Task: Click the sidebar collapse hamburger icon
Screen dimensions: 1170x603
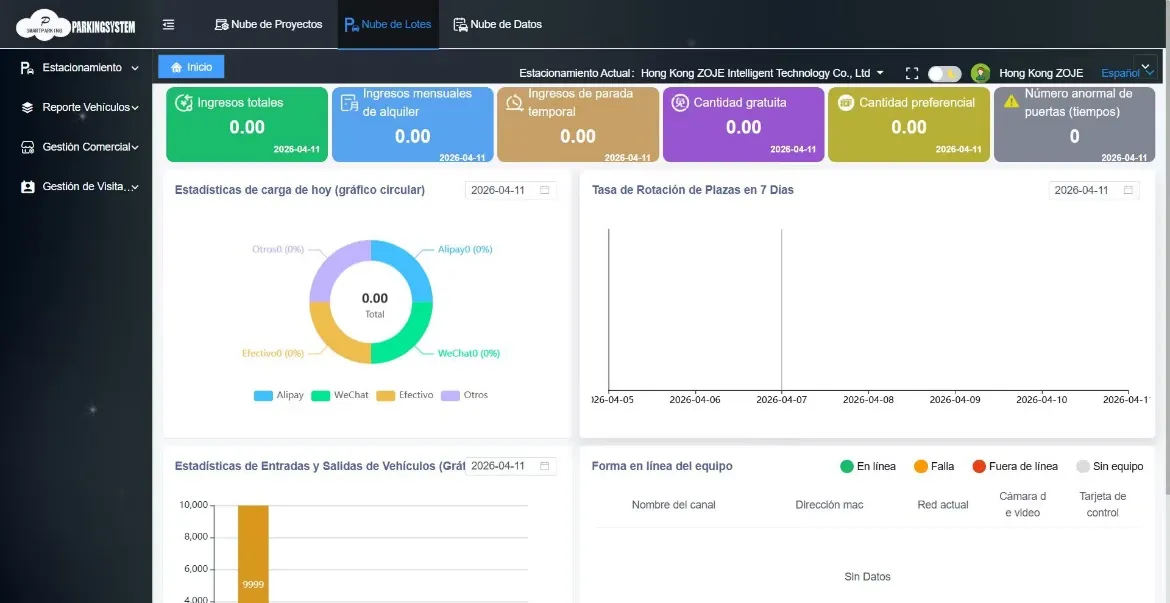Action: tap(168, 24)
